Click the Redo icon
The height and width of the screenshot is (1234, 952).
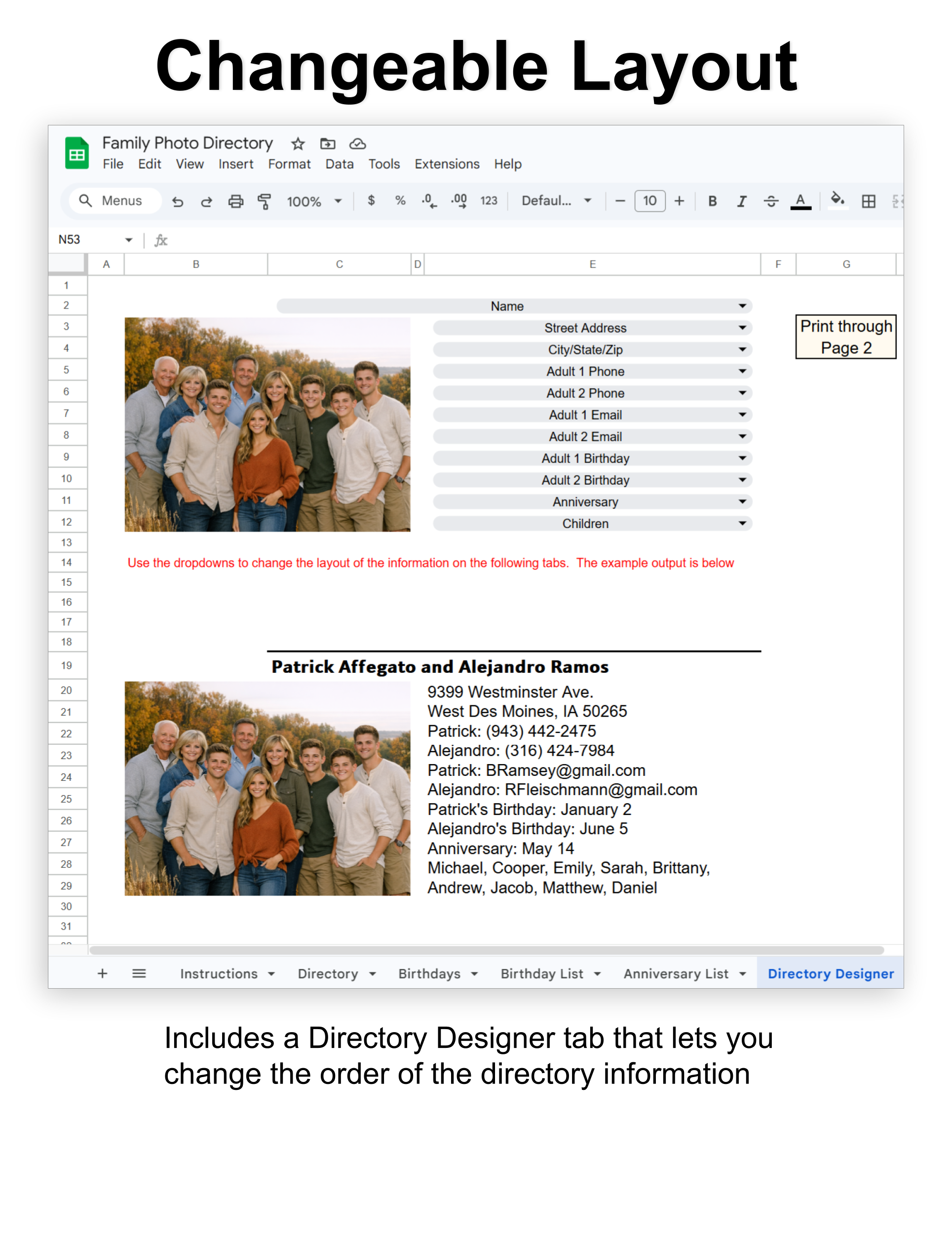coord(207,200)
